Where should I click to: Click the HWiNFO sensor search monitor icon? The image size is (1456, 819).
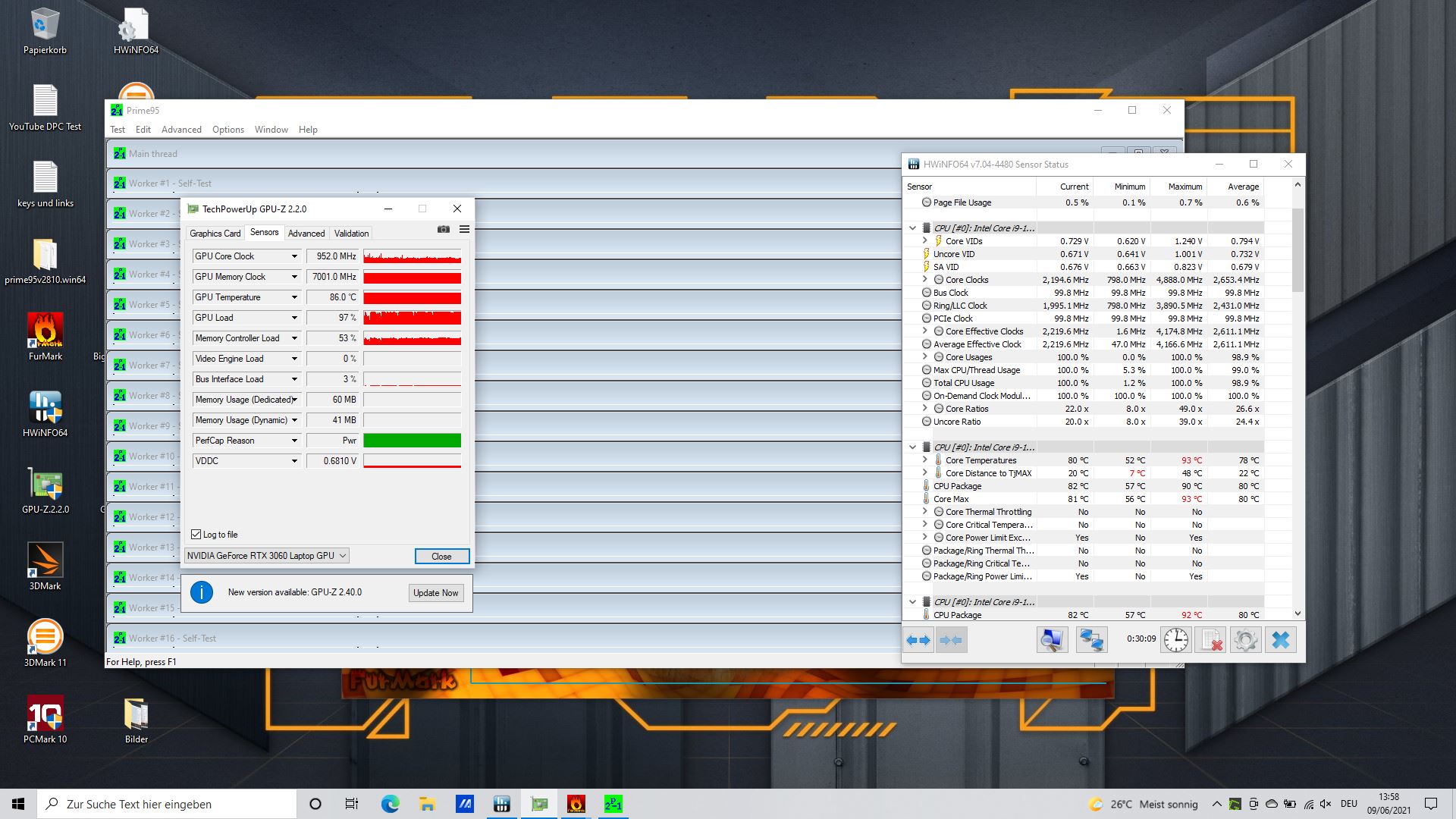pyautogui.click(x=1051, y=640)
